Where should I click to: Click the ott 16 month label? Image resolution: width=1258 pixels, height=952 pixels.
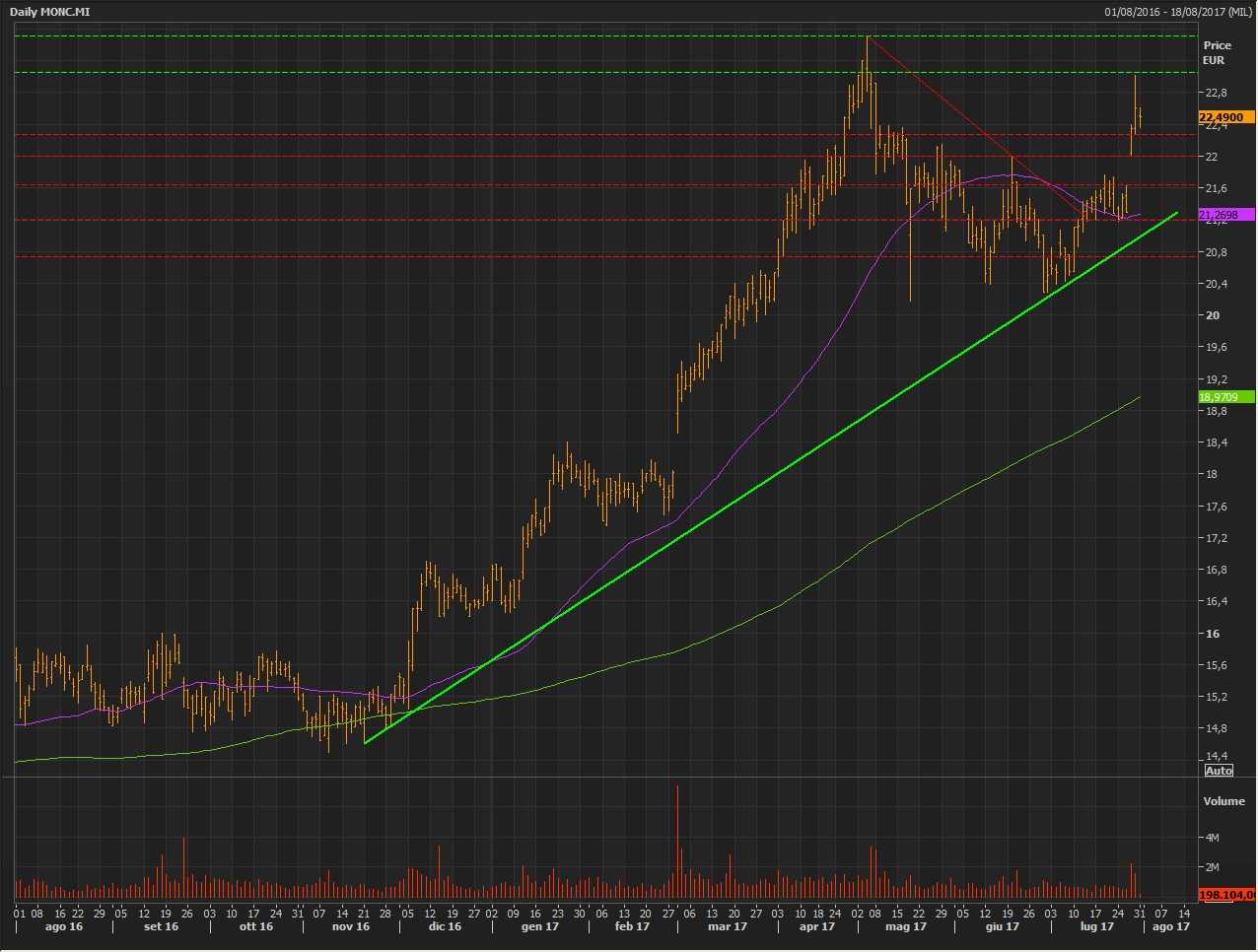click(x=255, y=926)
